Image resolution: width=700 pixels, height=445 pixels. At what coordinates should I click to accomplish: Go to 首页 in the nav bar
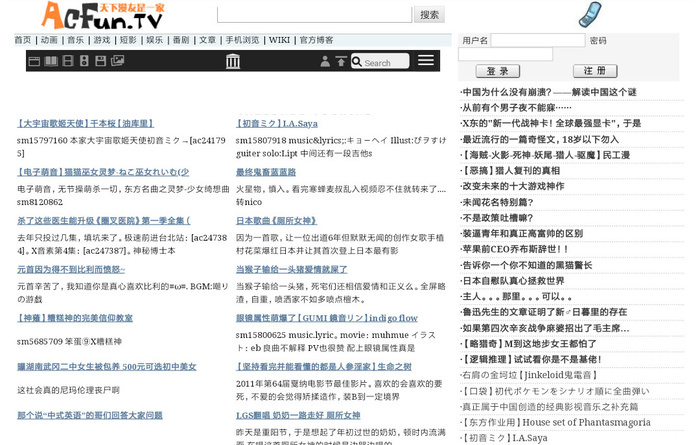pos(23,40)
